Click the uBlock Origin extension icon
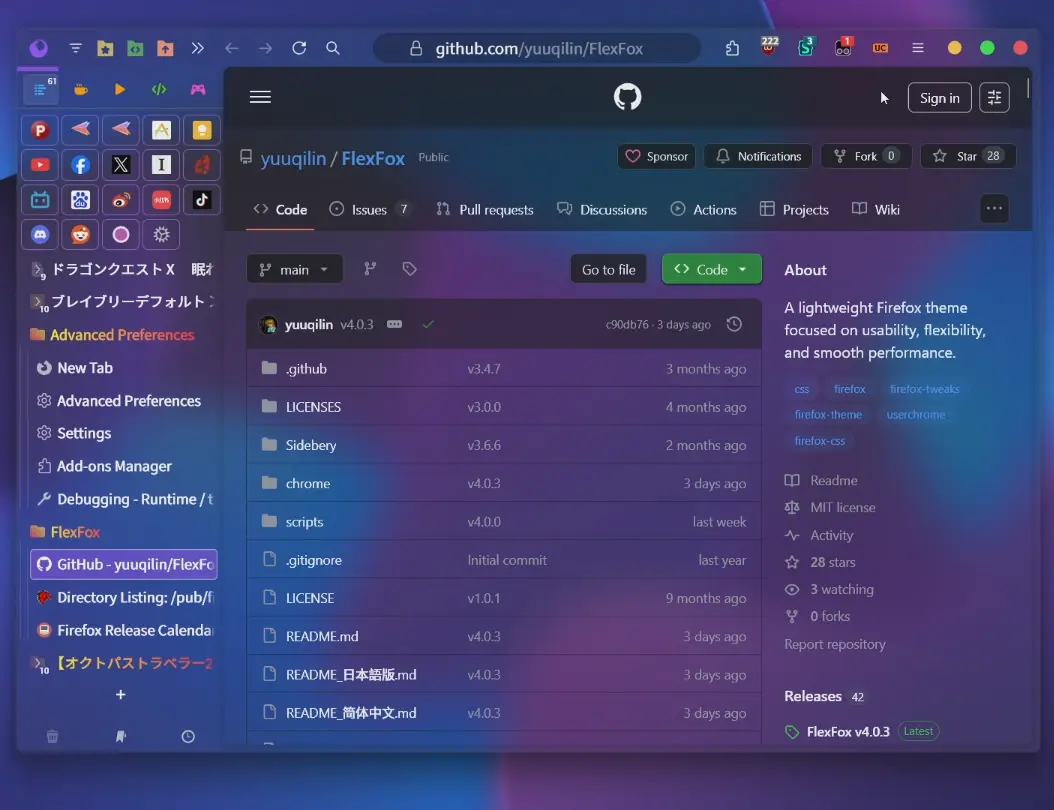Screen dimensions: 1054x810 [x=769, y=48]
